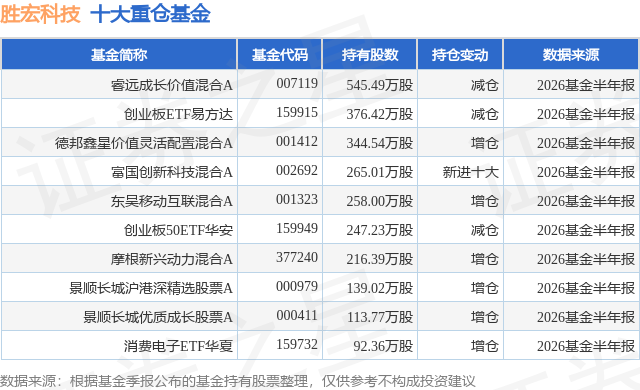This screenshot has width=640, height=390.
Task: Click the 持有股数 column header
Action: tap(370, 54)
